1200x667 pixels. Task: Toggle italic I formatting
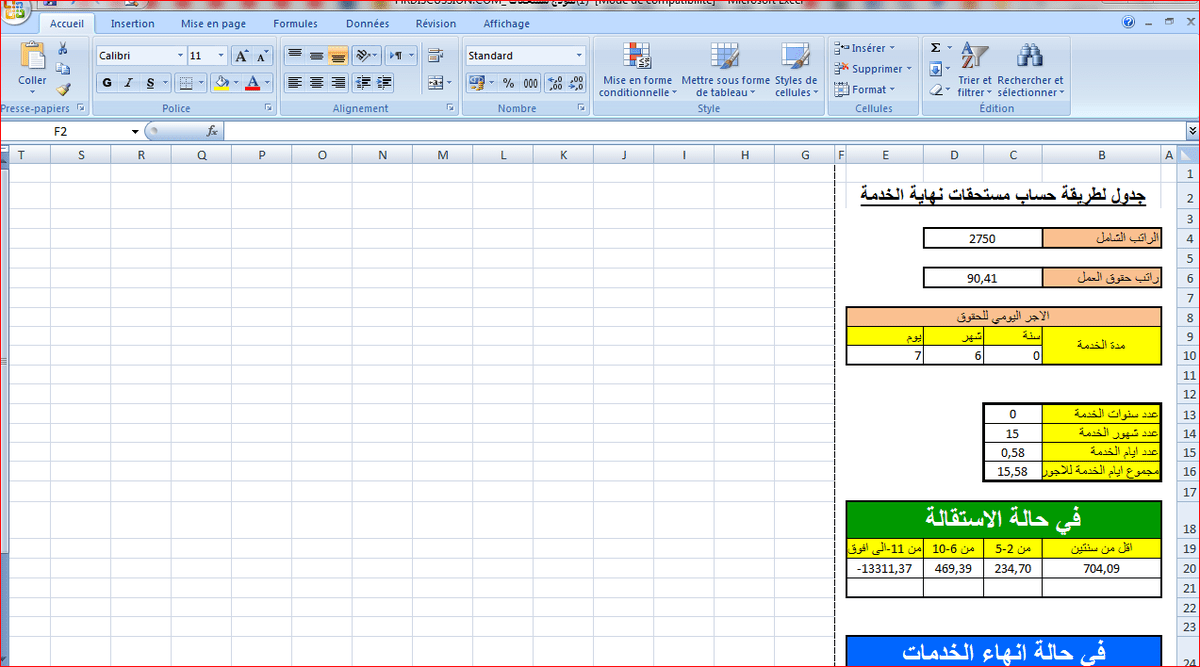pos(129,83)
